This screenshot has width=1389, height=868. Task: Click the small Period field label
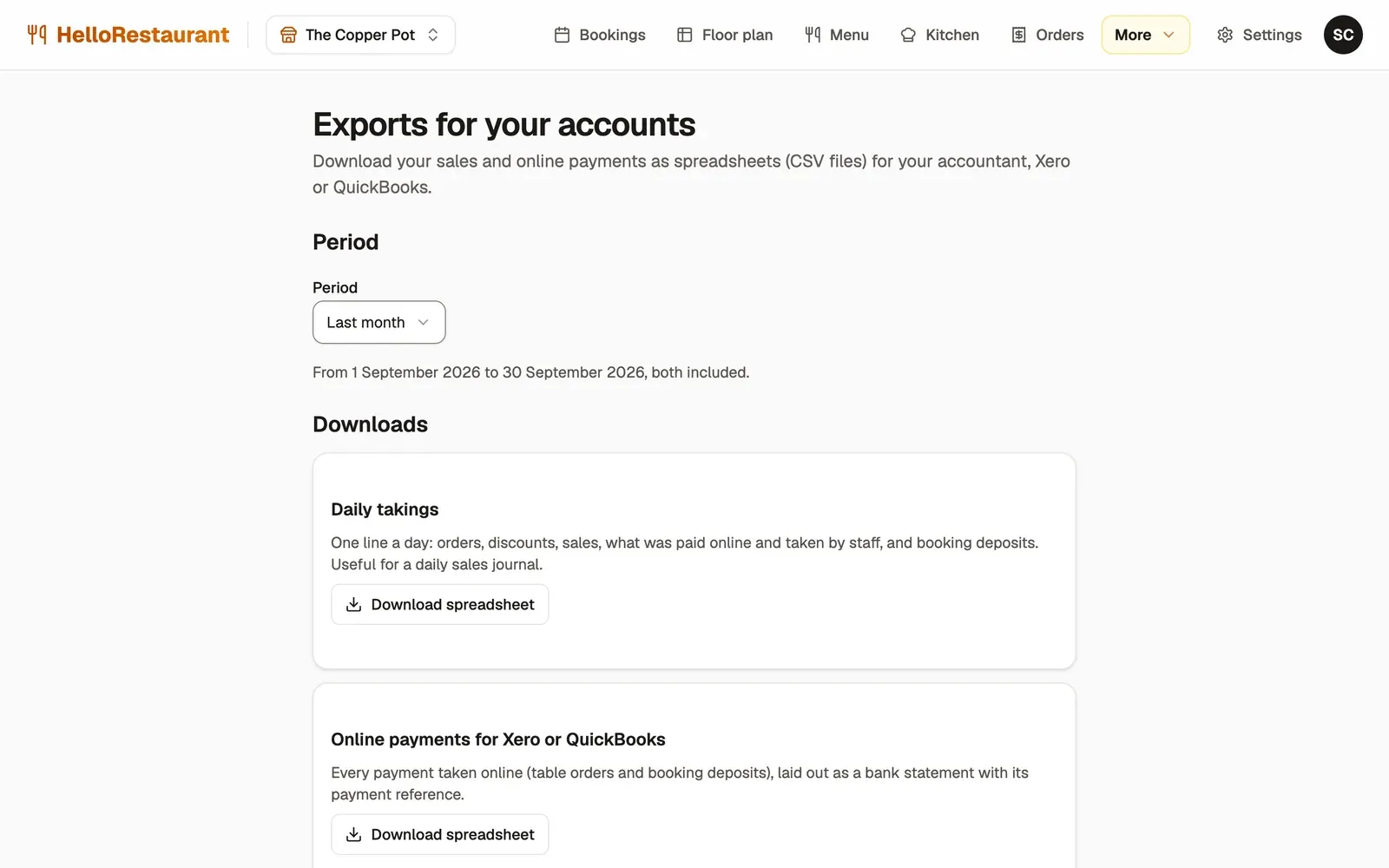point(335,287)
